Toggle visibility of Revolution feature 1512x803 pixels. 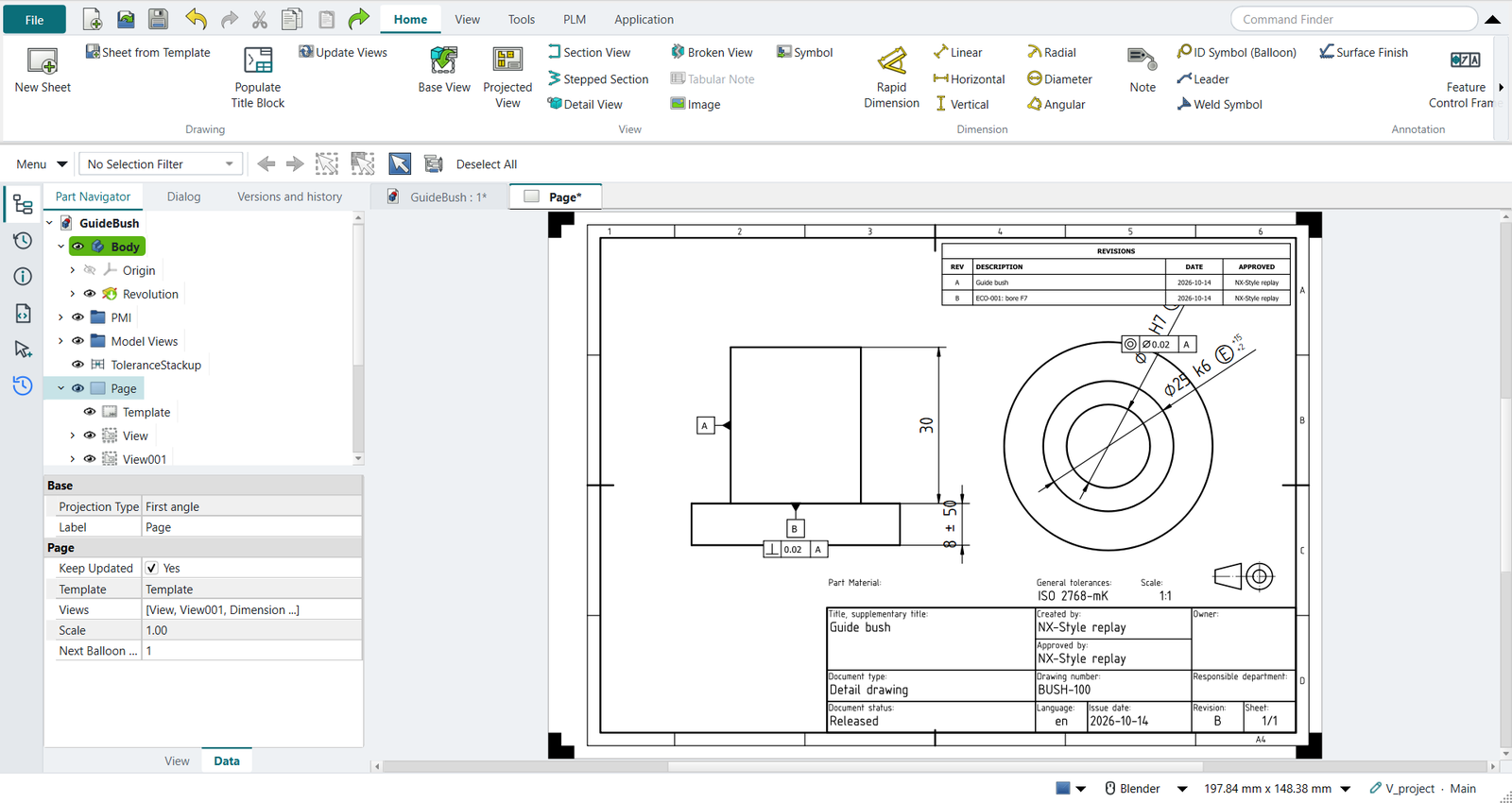point(90,294)
